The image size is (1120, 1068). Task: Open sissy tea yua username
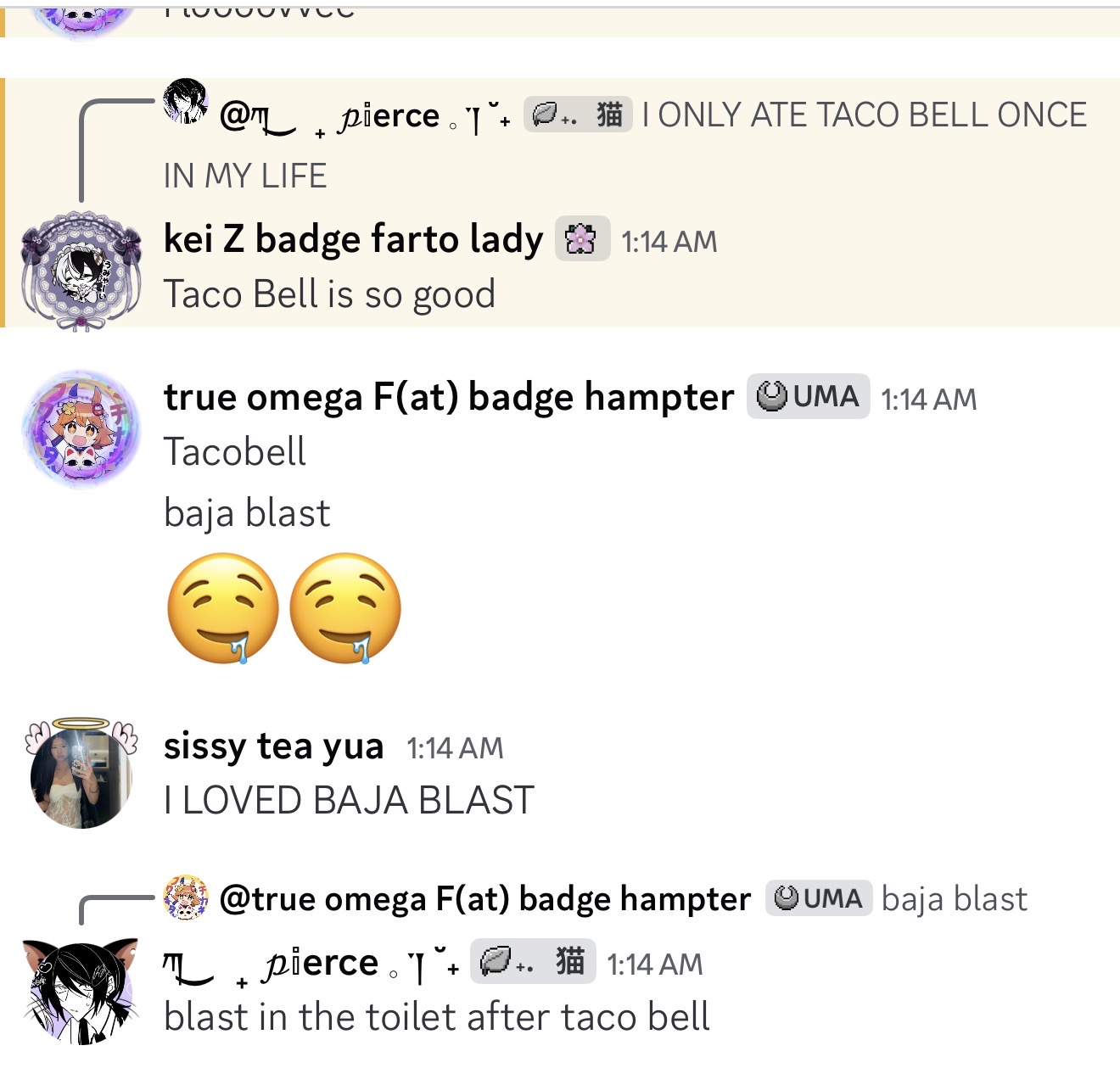click(x=273, y=746)
